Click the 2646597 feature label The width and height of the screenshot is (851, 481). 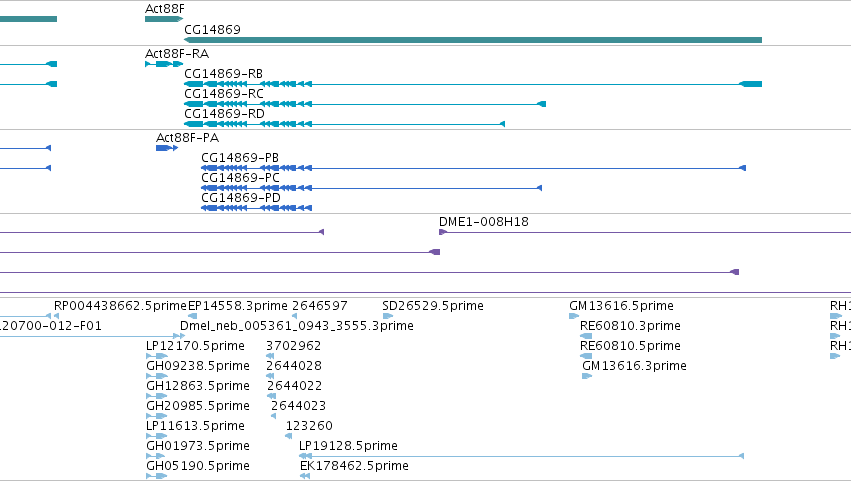[320, 306]
